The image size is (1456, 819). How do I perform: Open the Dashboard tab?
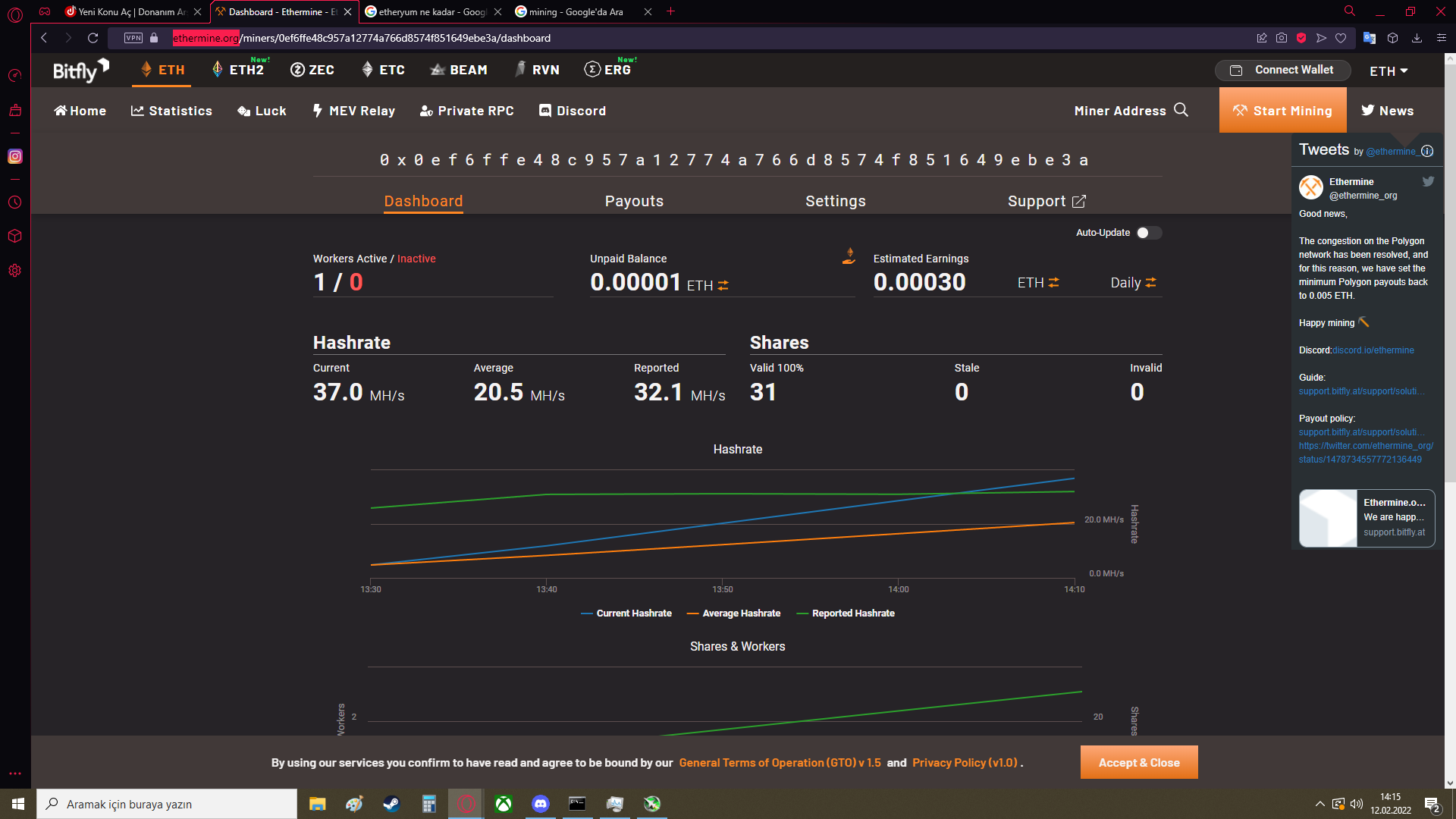point(423,201)
